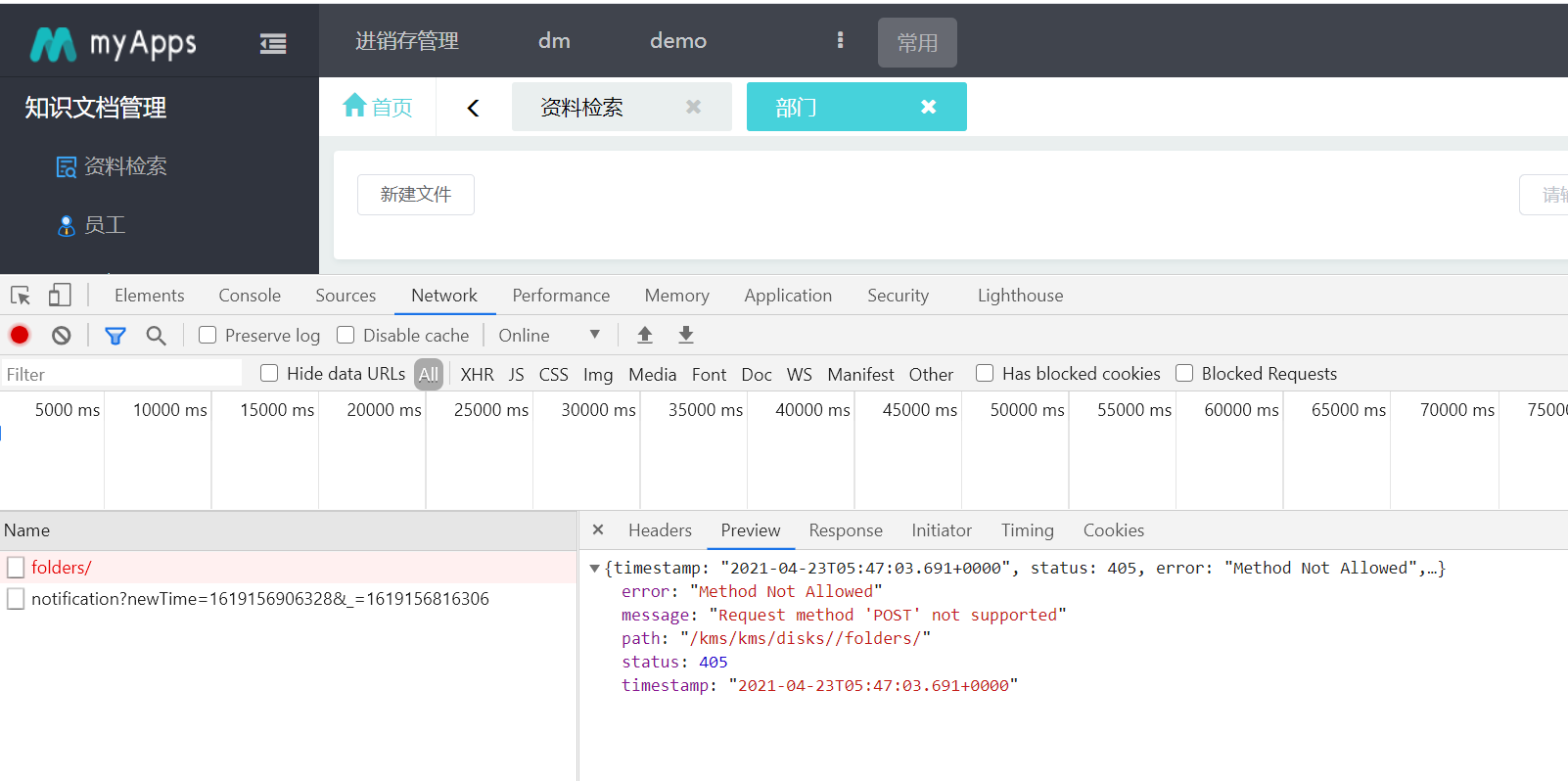The height and width of the screenshot is (781, 1568).
Task: Clear the network log
Action: click(62, 336)
